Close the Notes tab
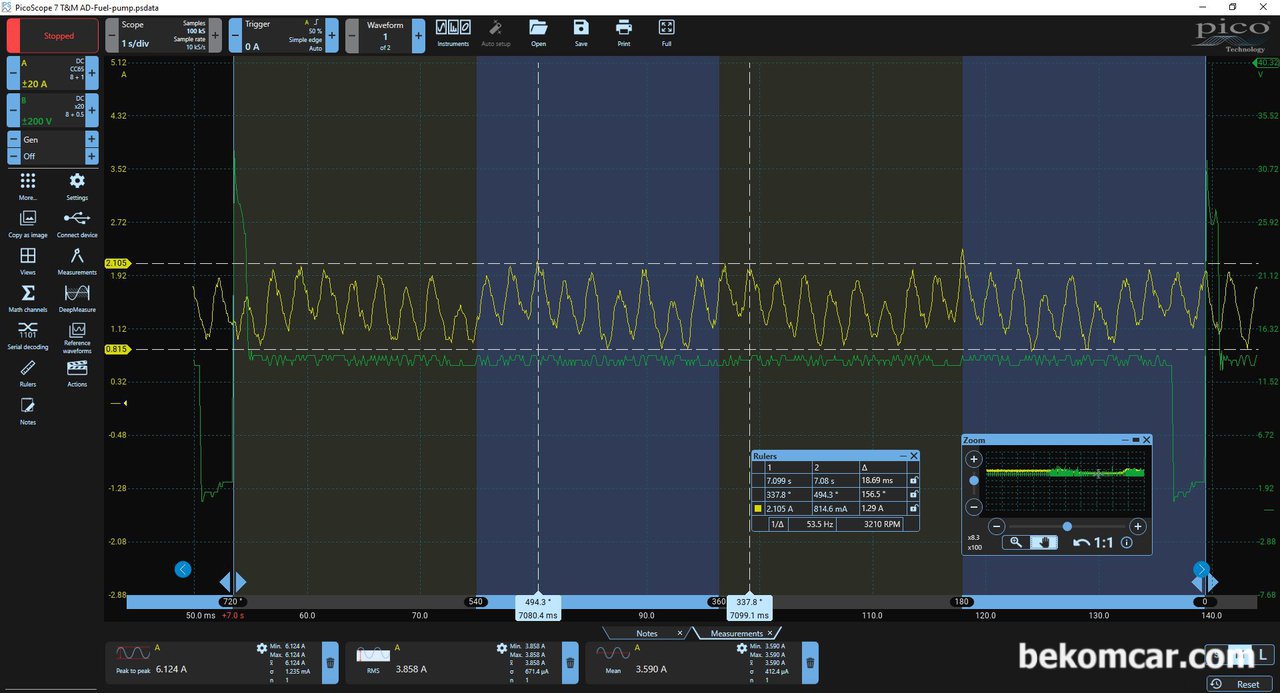1280x693 pixels. (680, 633)
